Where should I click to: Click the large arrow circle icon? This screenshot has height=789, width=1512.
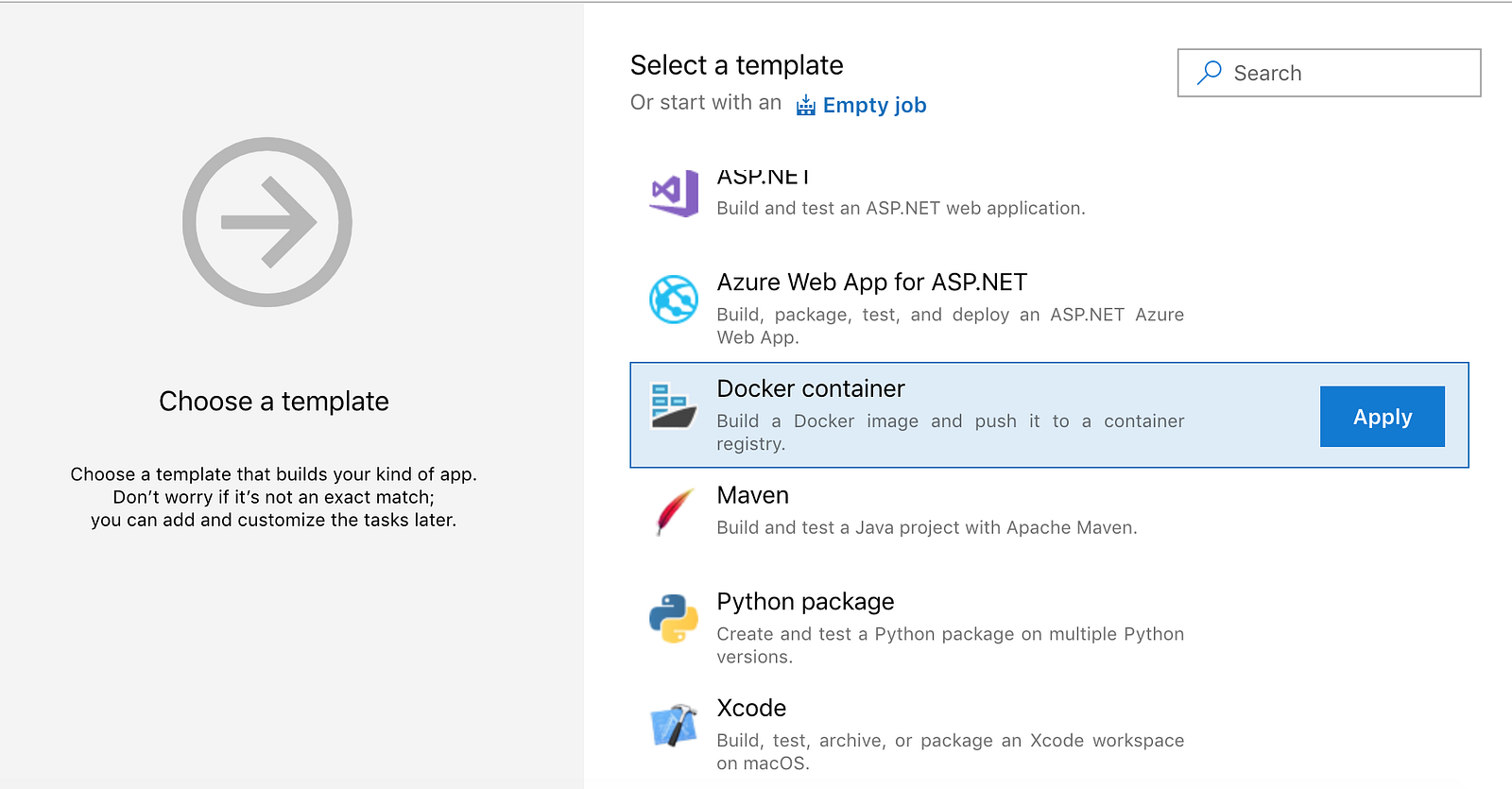[x=267, y=222]
